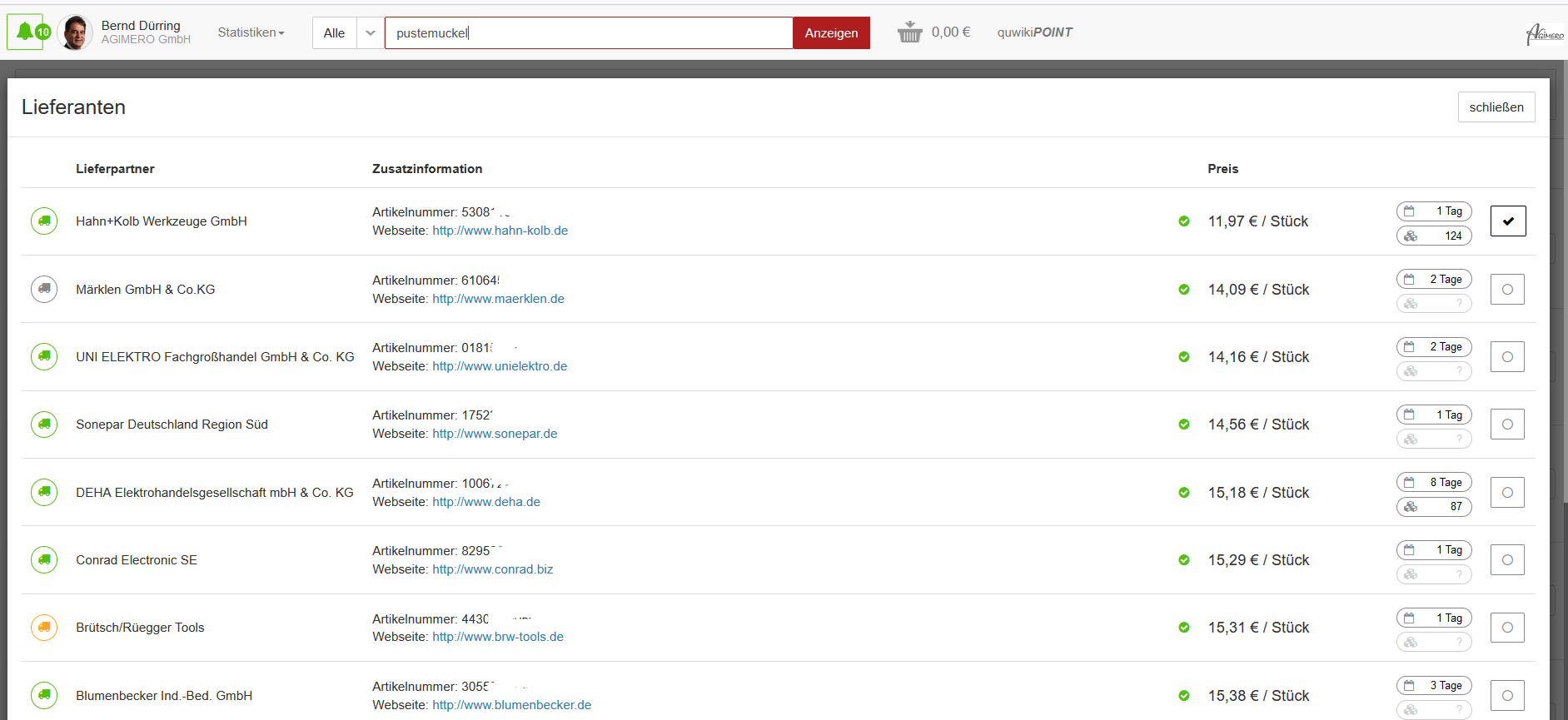This screenshot has width=1568, height=720.
Task: Click supplier name 'Conrad Electronic SE'
Action: (x=137, y=560)
